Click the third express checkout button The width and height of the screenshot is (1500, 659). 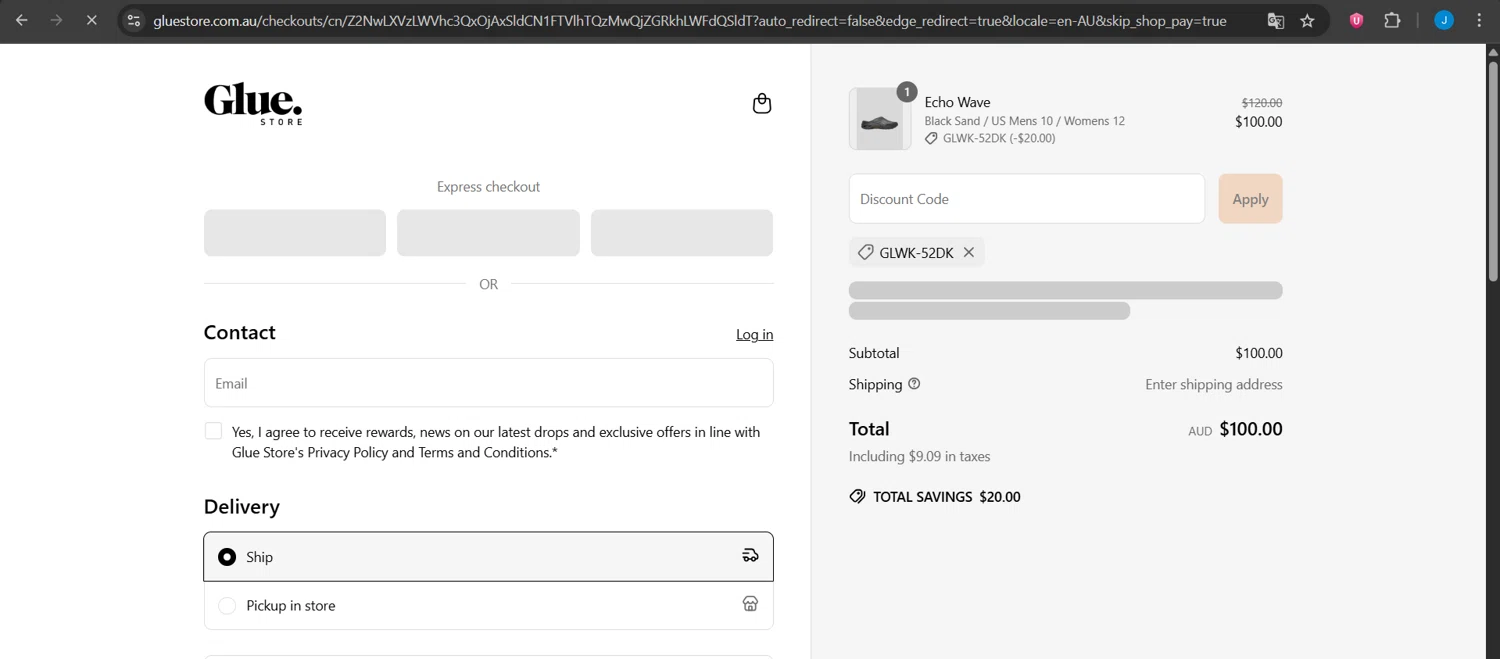[682, 233]
